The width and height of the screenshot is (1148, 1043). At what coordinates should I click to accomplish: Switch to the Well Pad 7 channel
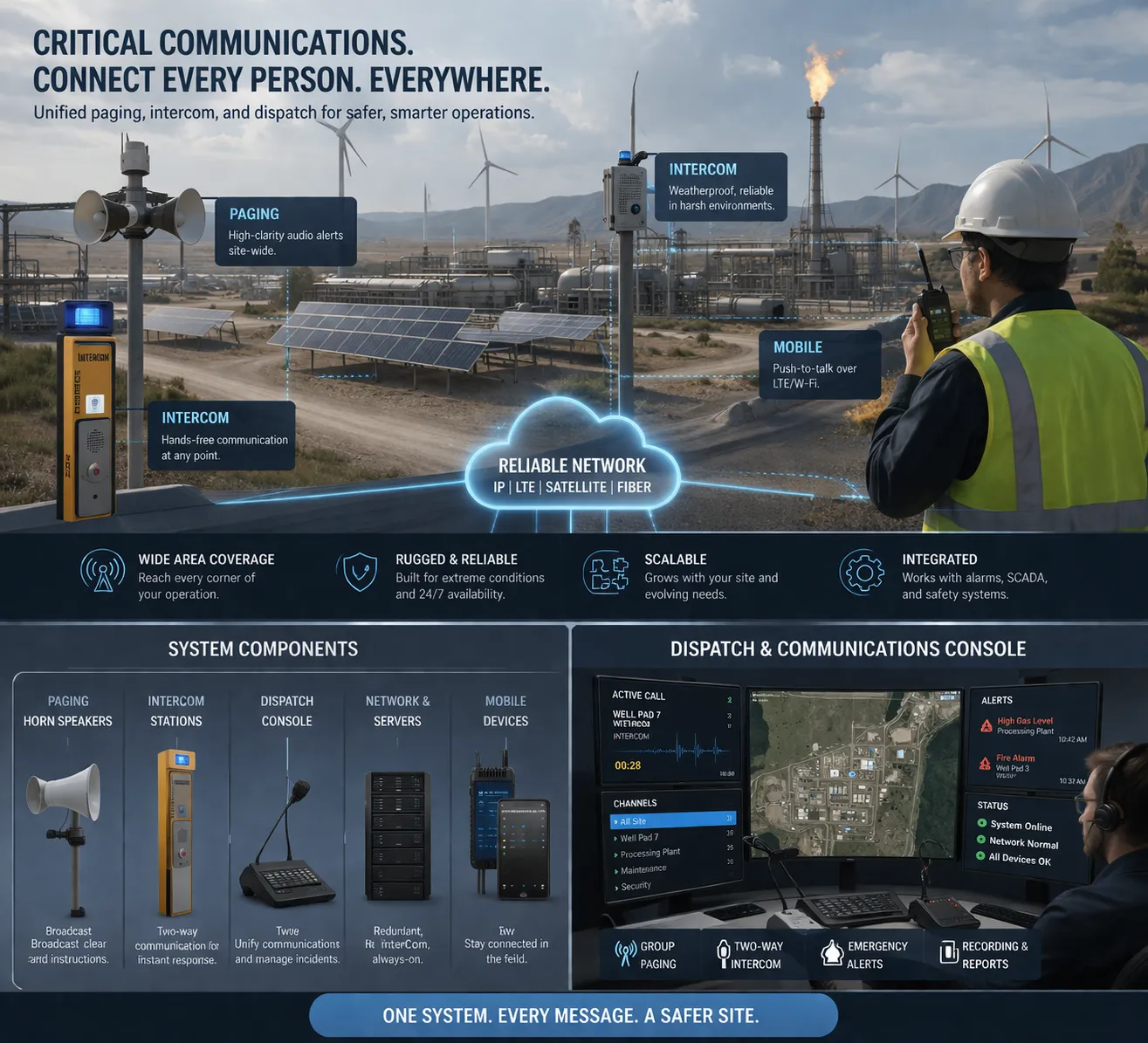(x=638, y=836)
